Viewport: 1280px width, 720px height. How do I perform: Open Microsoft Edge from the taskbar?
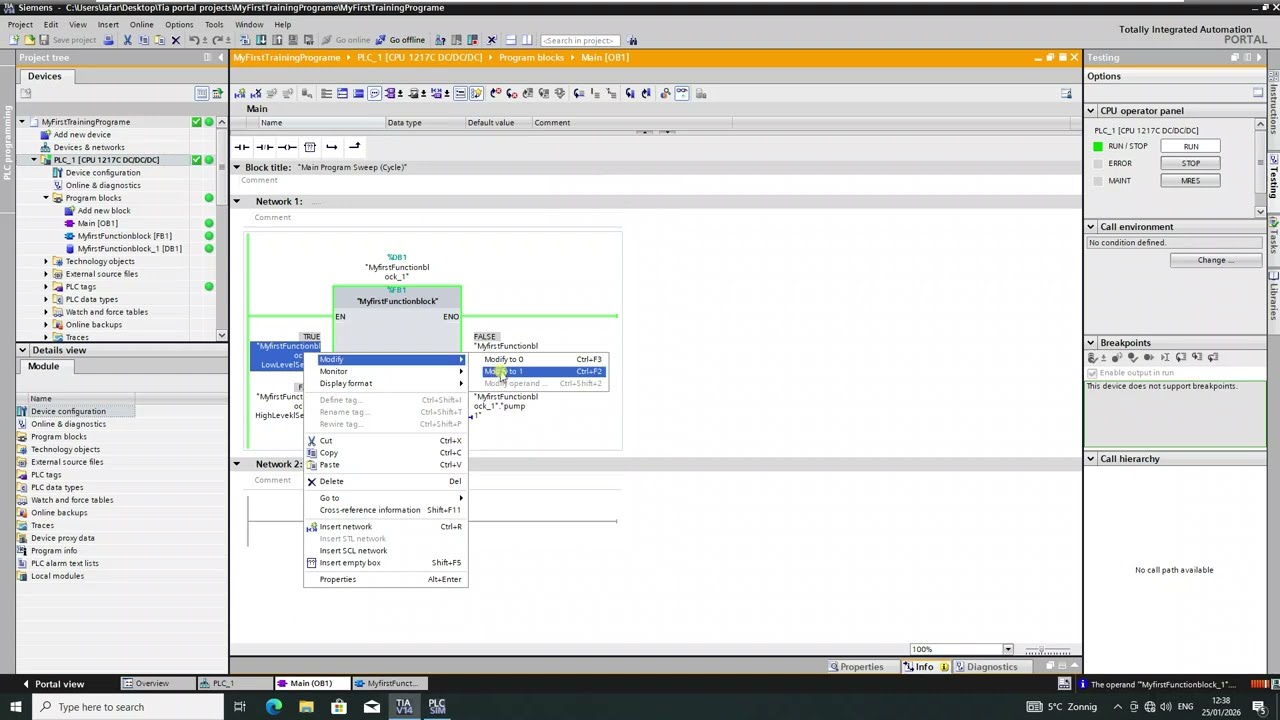pos(274,707)
